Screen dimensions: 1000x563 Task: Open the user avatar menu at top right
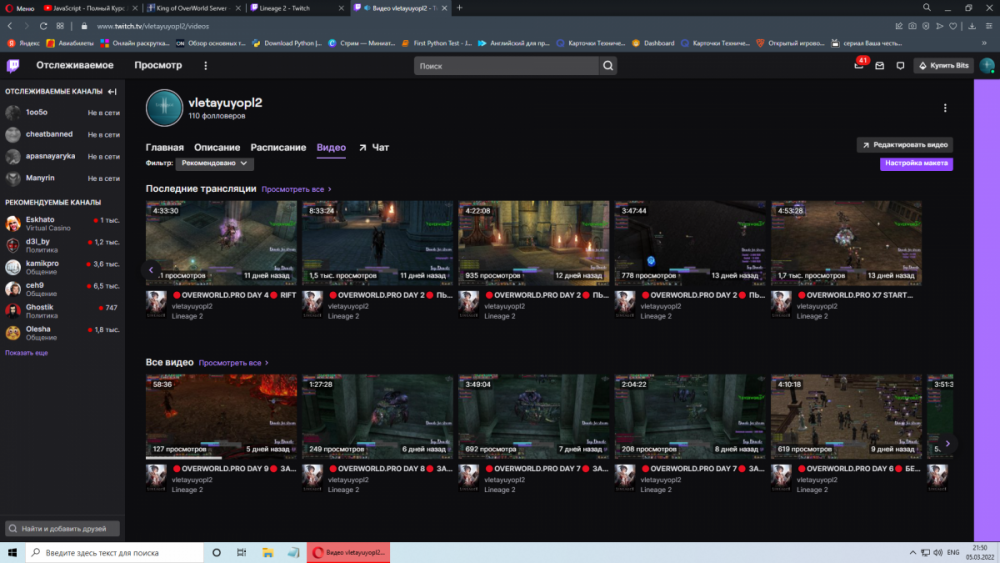(x=987, y=65)
